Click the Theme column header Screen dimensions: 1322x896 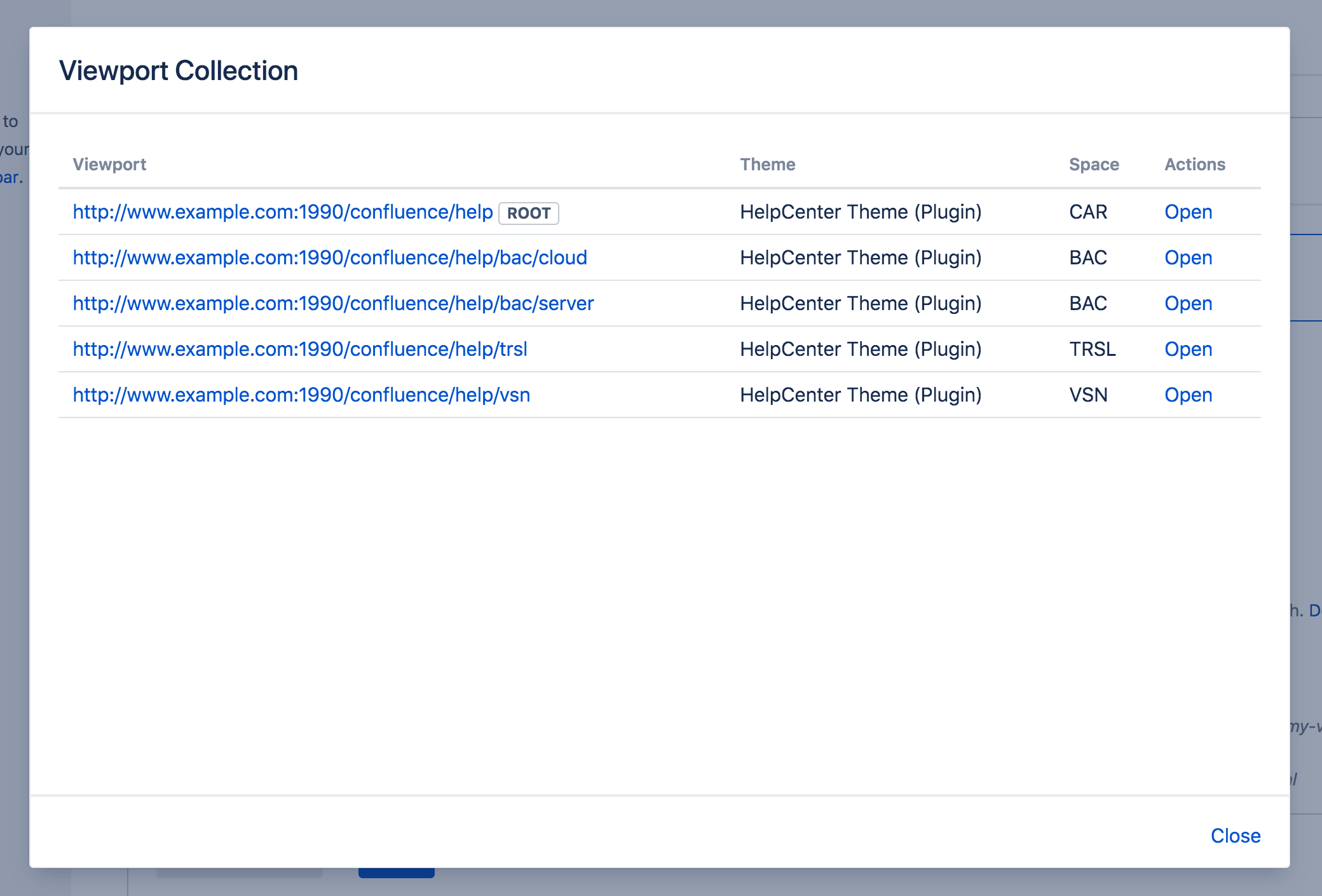point(767,164)
